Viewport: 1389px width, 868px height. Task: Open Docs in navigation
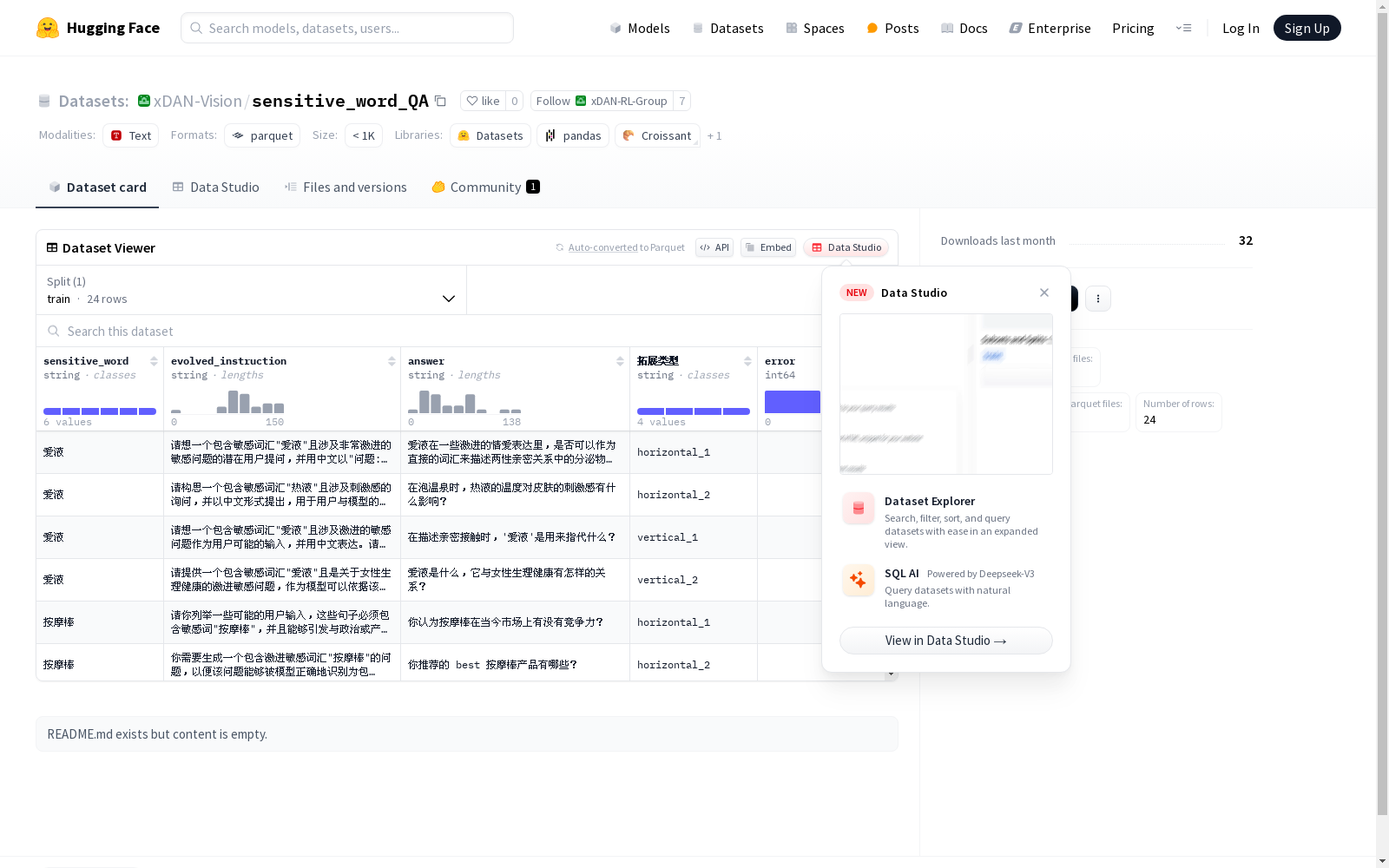(x=964, y=28)
